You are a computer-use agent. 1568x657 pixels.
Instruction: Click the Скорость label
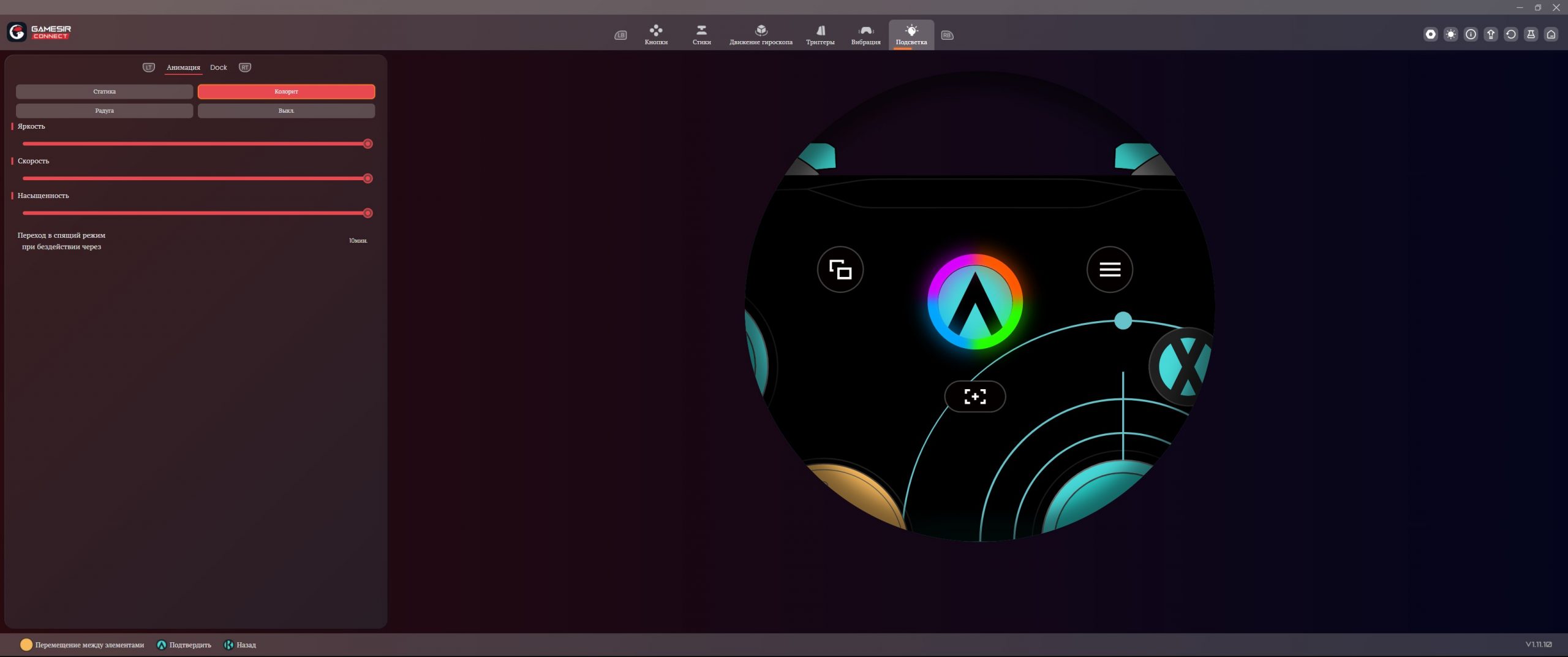point(33,161)
